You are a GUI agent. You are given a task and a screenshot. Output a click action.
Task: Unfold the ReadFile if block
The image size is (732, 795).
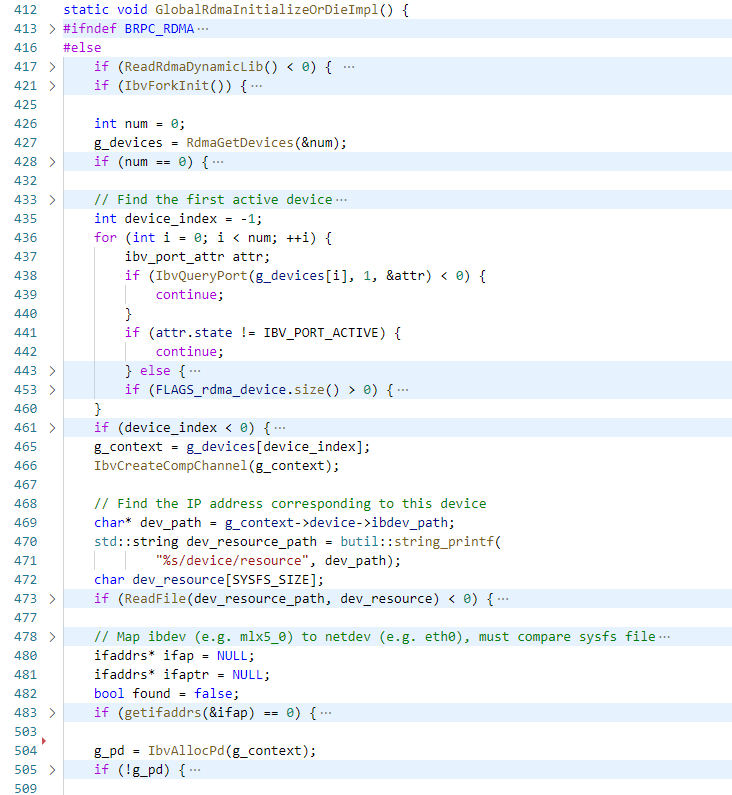click(x=52, y=599)
